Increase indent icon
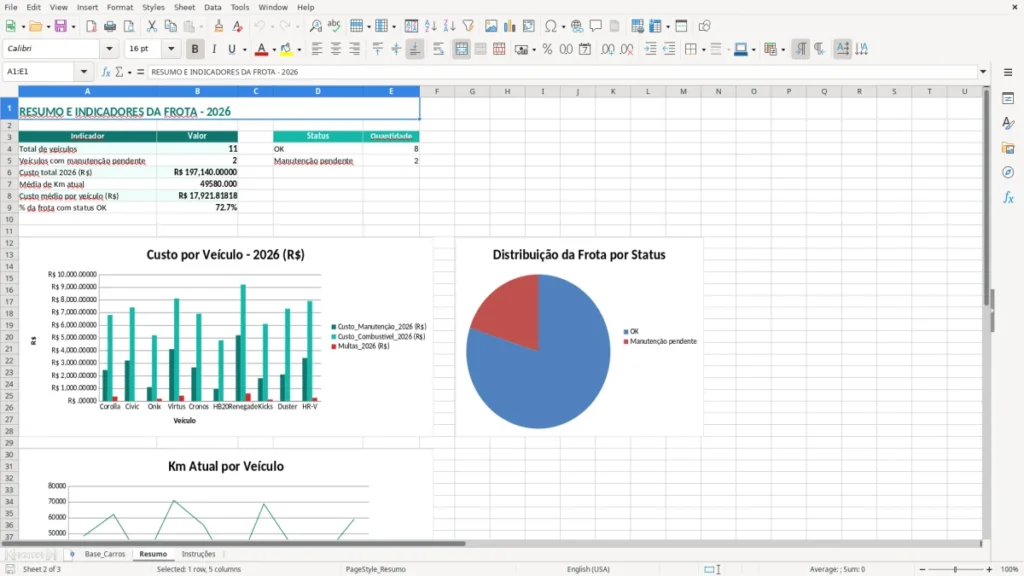This screenshot has height=576, width=1024. (x=650, y=49)
